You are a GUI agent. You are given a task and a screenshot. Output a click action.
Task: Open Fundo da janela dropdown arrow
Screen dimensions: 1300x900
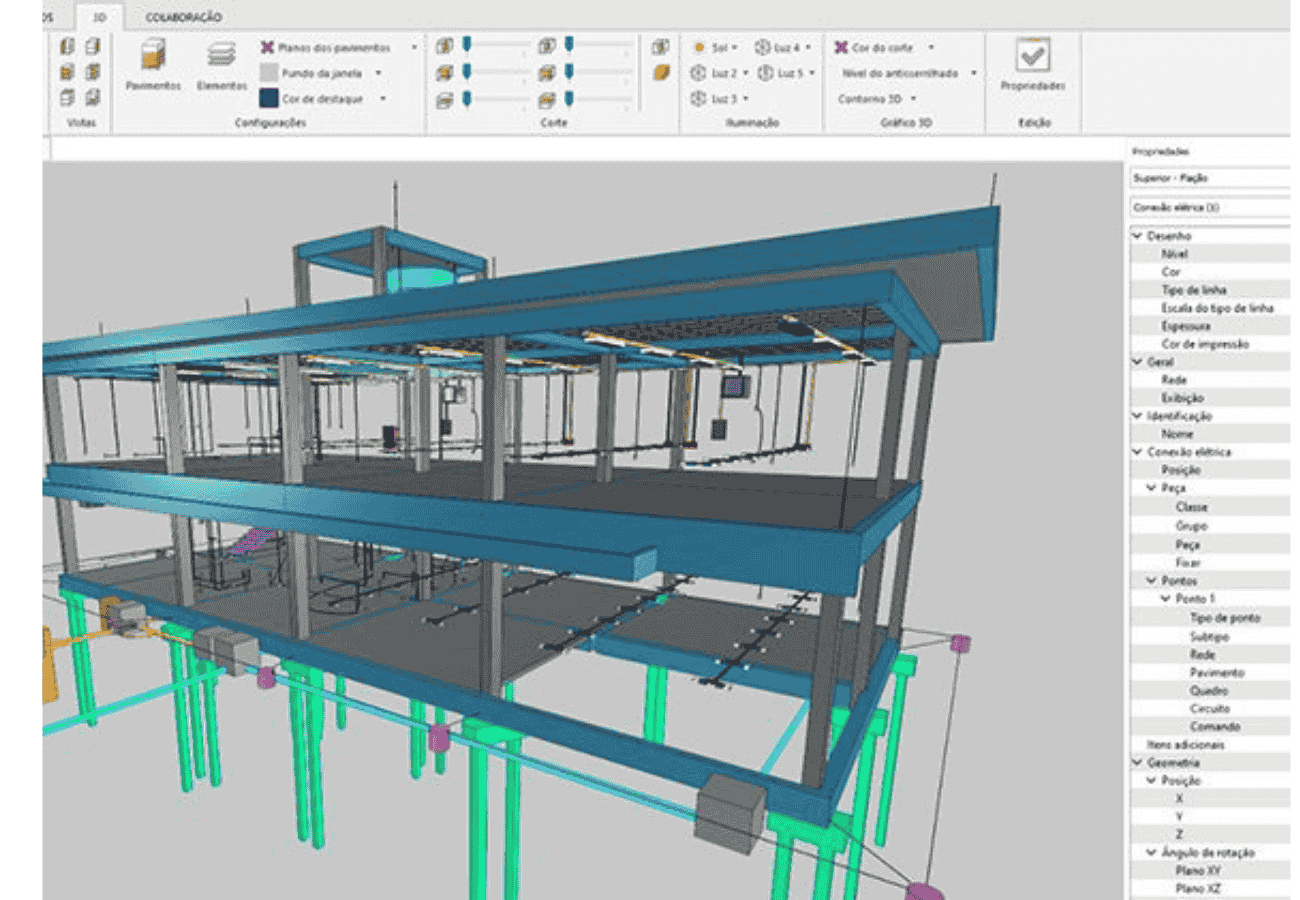point(378,73)
